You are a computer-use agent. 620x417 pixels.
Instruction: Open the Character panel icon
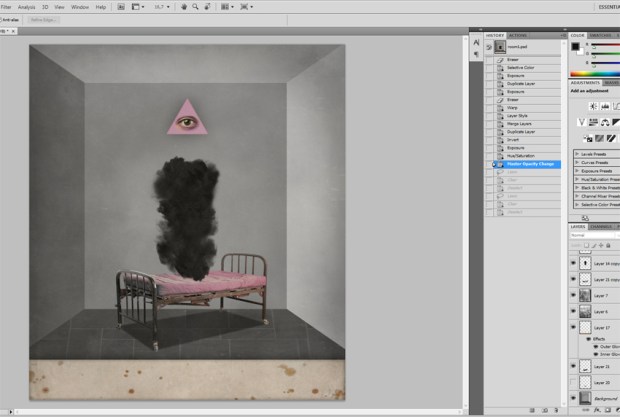[476, 42]
